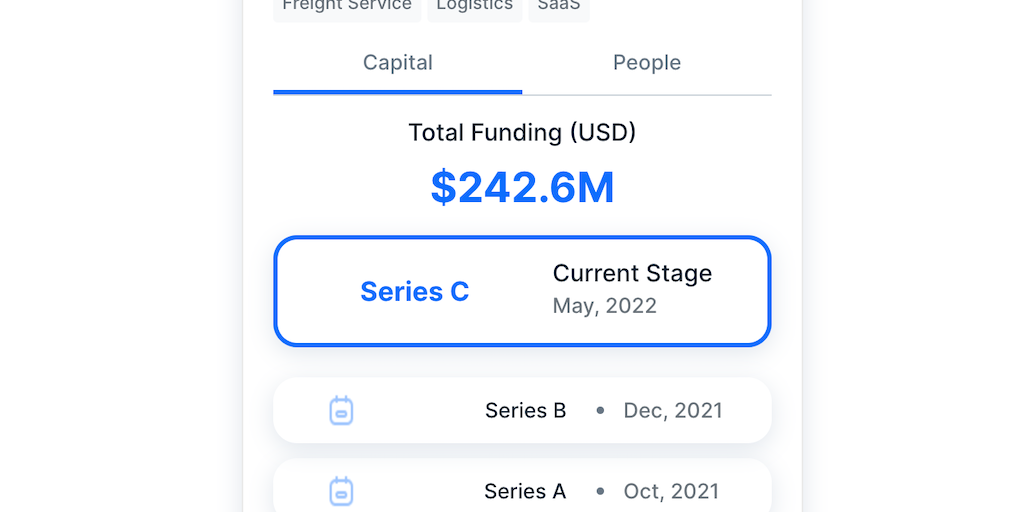The width and height of the screenshot is (1024, 512).
Task: Click the gray divider line under People tab
Action: pyautogui.click(x=647, y=95)
